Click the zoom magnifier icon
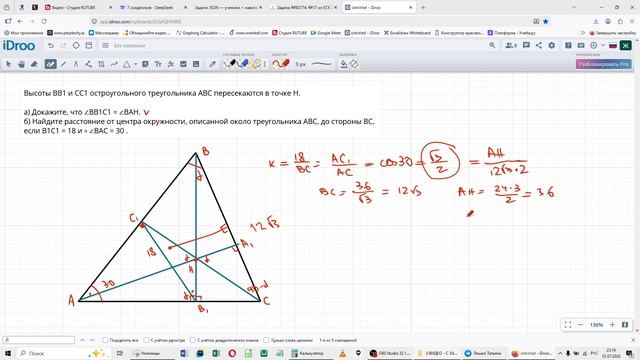This screenshot has height=360, width=640. tap(492, 46)
